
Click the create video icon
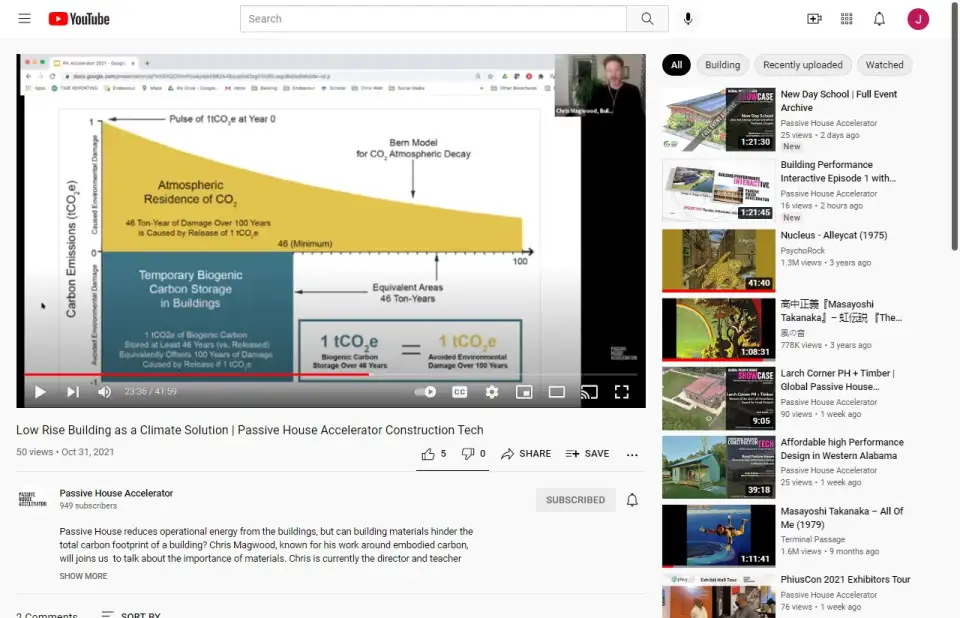(814, 19)
